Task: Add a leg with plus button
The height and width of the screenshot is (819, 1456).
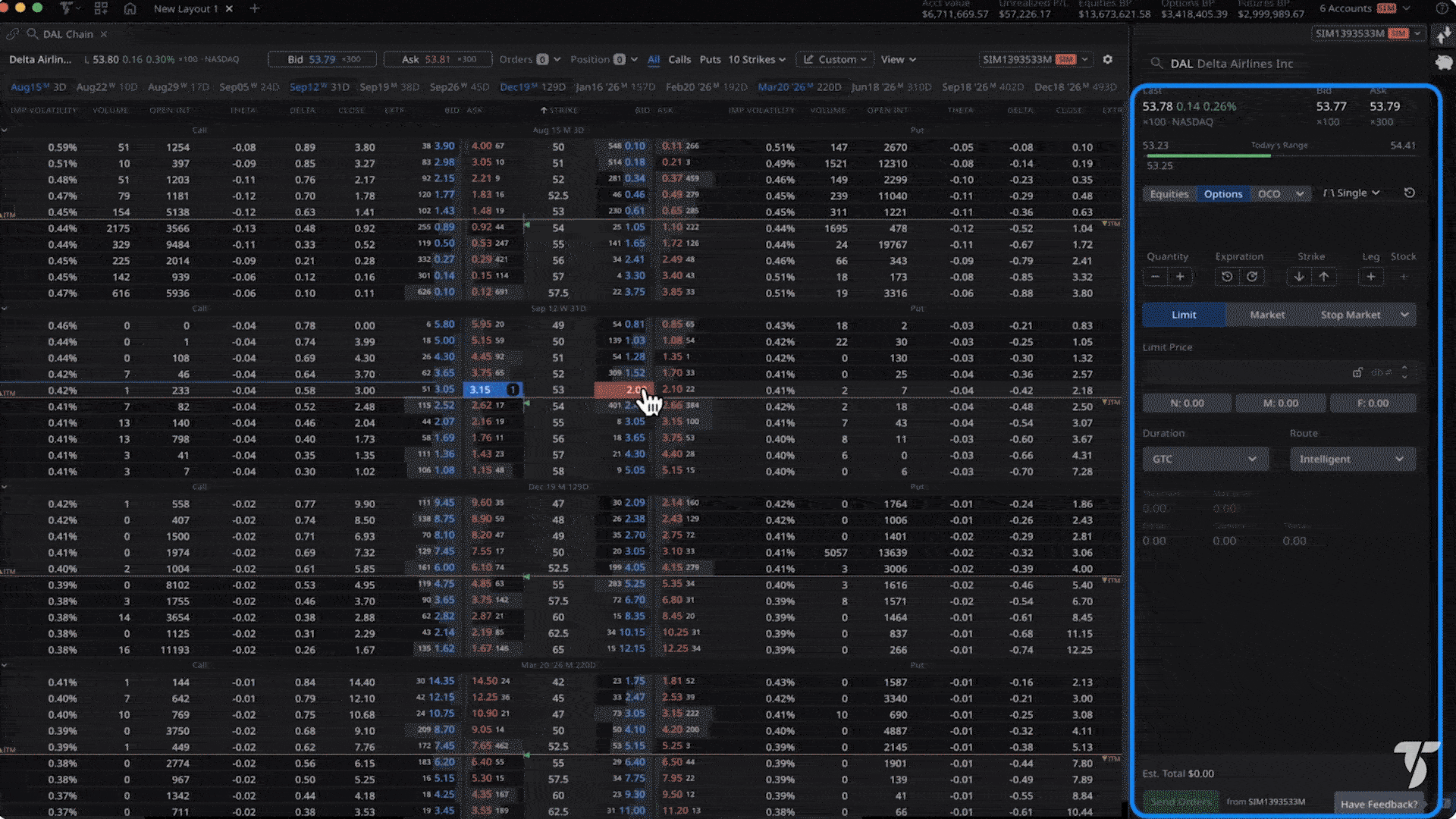Action: (x=1370, y=277)
